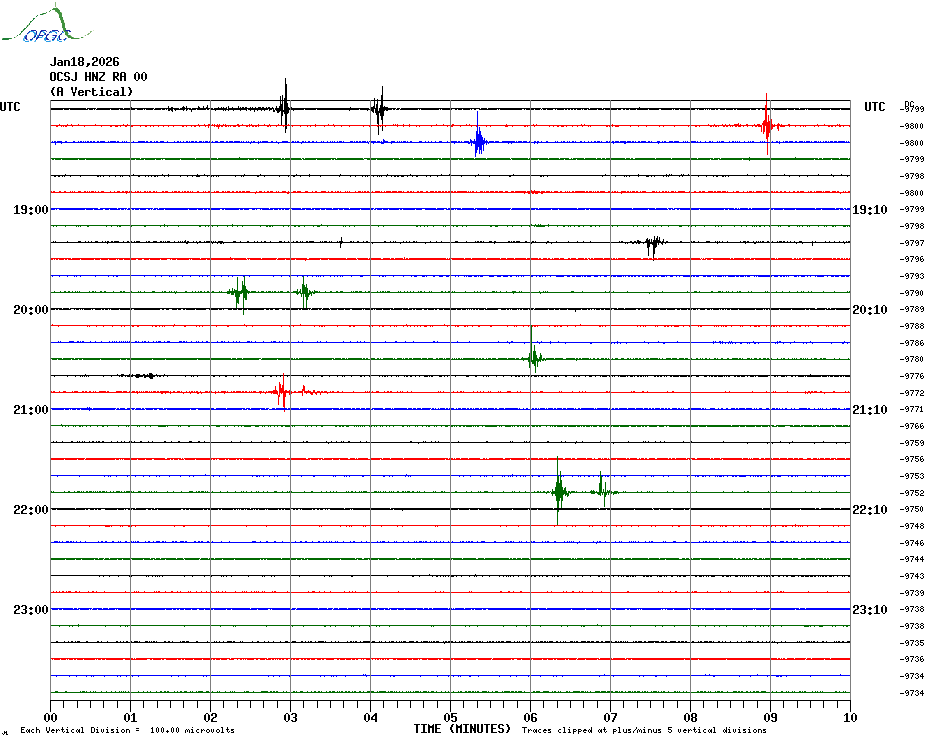The image size is (930, 744).
Task: Select the 21:00 hour marker
Action: point(30,410)
